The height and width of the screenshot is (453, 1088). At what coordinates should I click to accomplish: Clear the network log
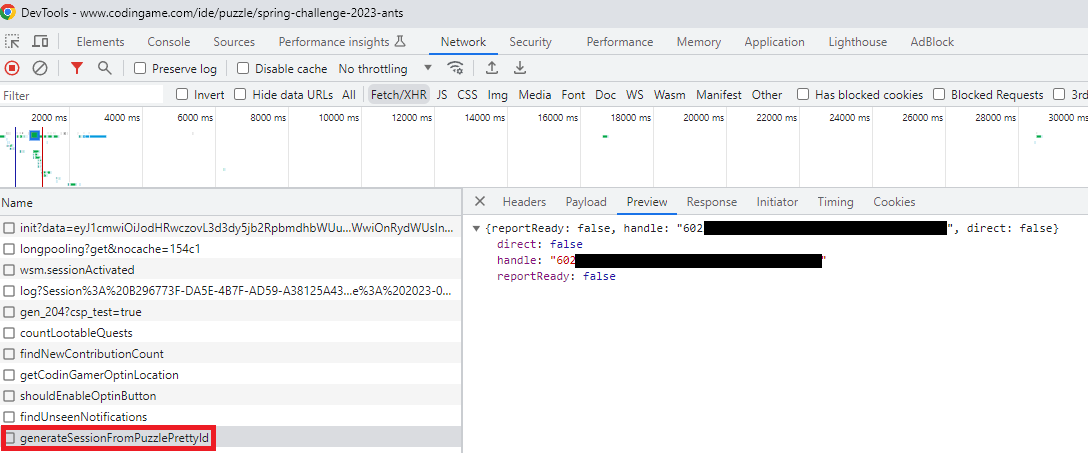(x=40, y=68)
